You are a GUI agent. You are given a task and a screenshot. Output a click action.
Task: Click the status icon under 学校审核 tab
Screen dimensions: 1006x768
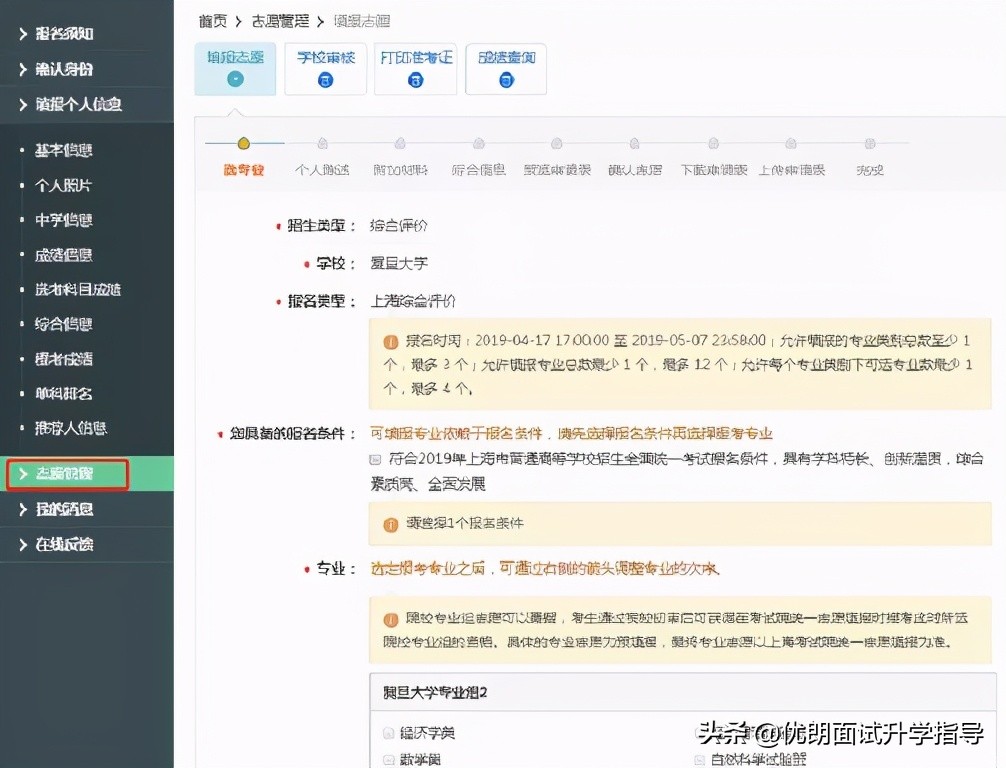[325, 80]
